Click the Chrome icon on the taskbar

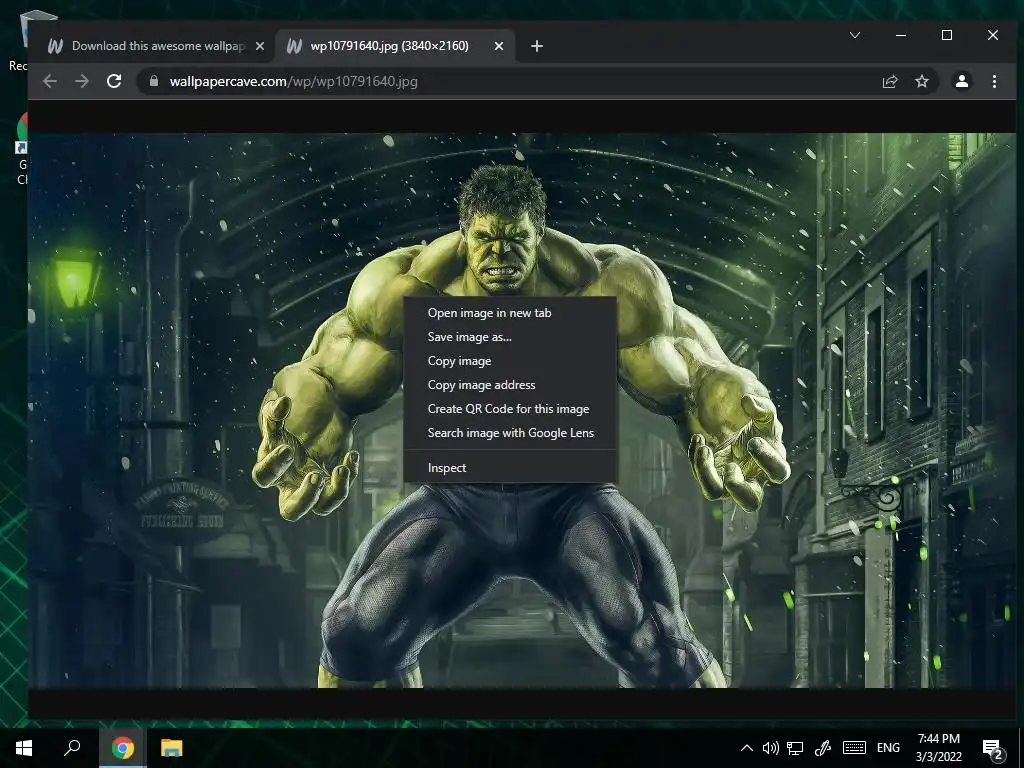(x=123, y=748)
